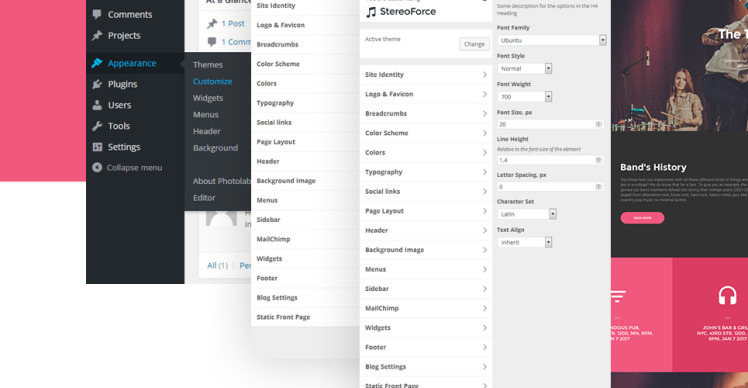This screenshot has height=388, width=748.
Task: Click the Users person icon
Action: [x=97, y=105]
